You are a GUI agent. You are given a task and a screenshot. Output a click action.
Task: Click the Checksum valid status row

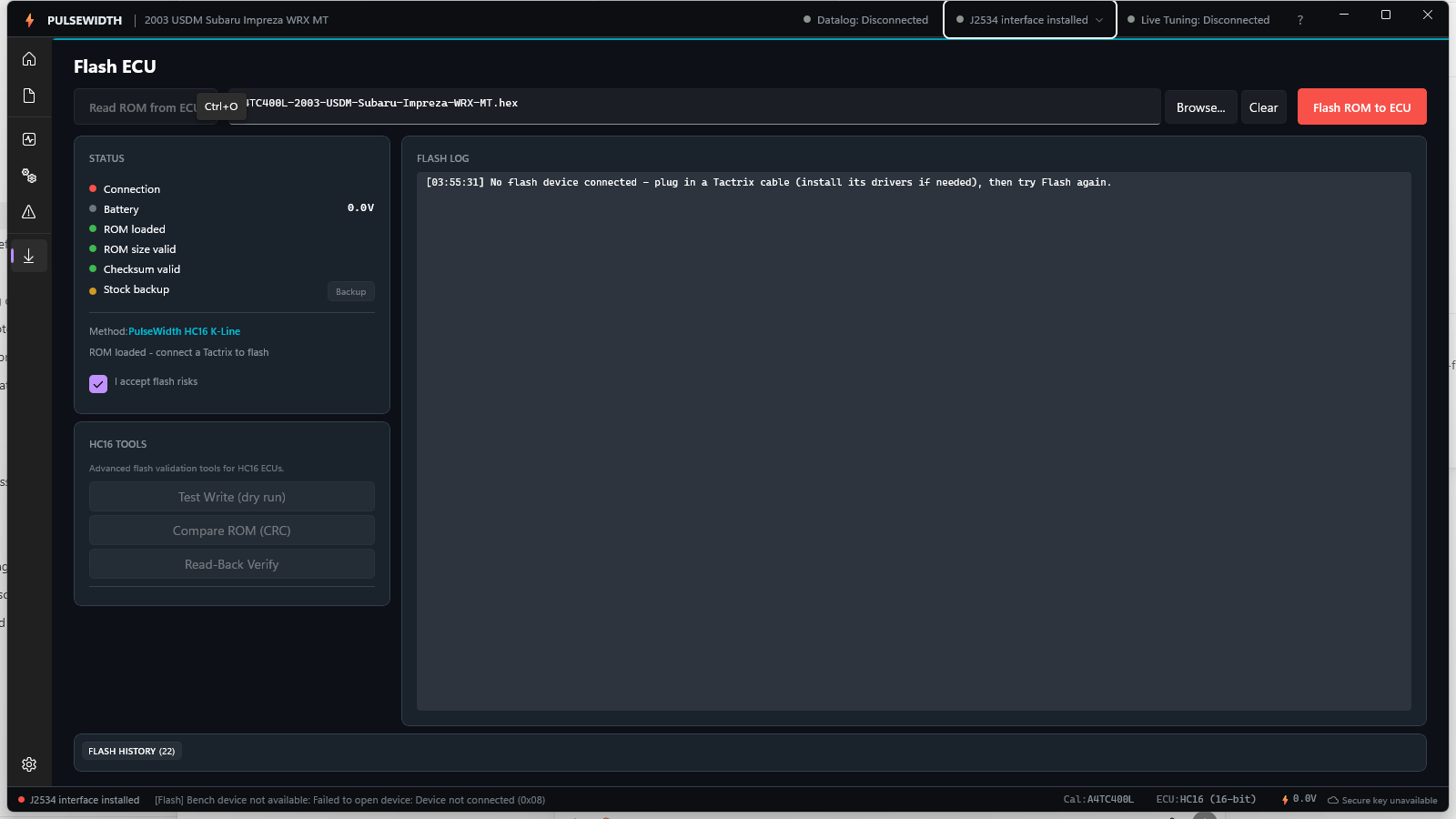231,269
